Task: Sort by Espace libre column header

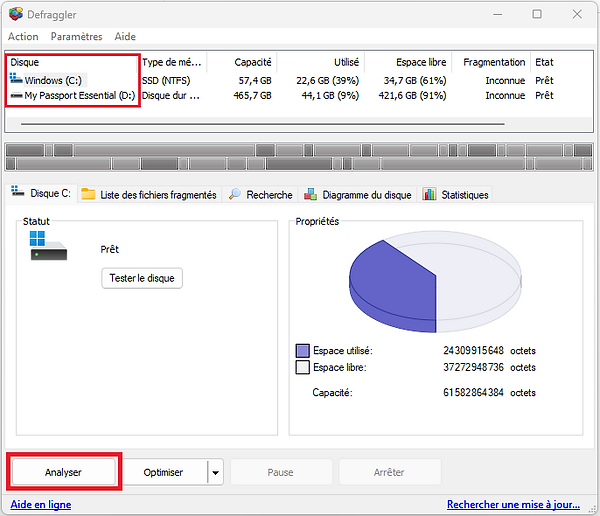Action: (x=408, y=62)
